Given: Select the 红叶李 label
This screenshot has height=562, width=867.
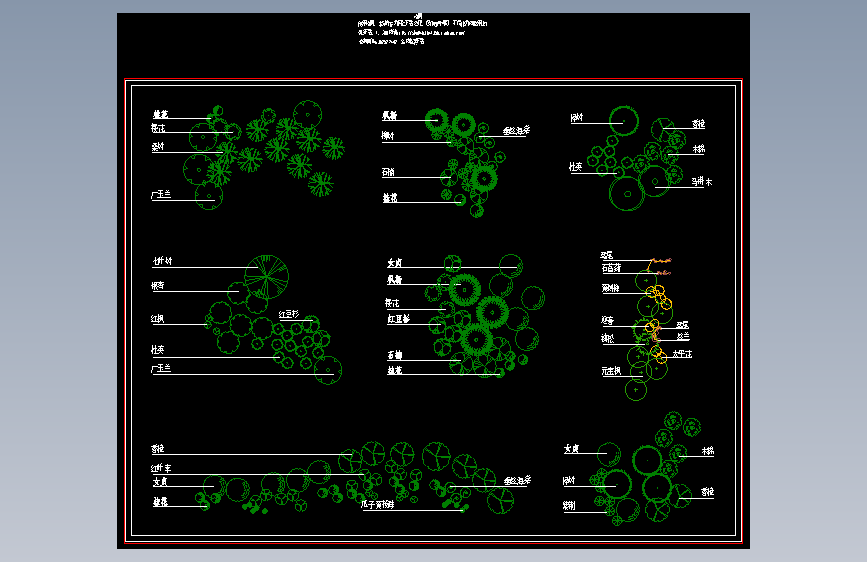Looking at the screenshot, I should tap(161, 468).
